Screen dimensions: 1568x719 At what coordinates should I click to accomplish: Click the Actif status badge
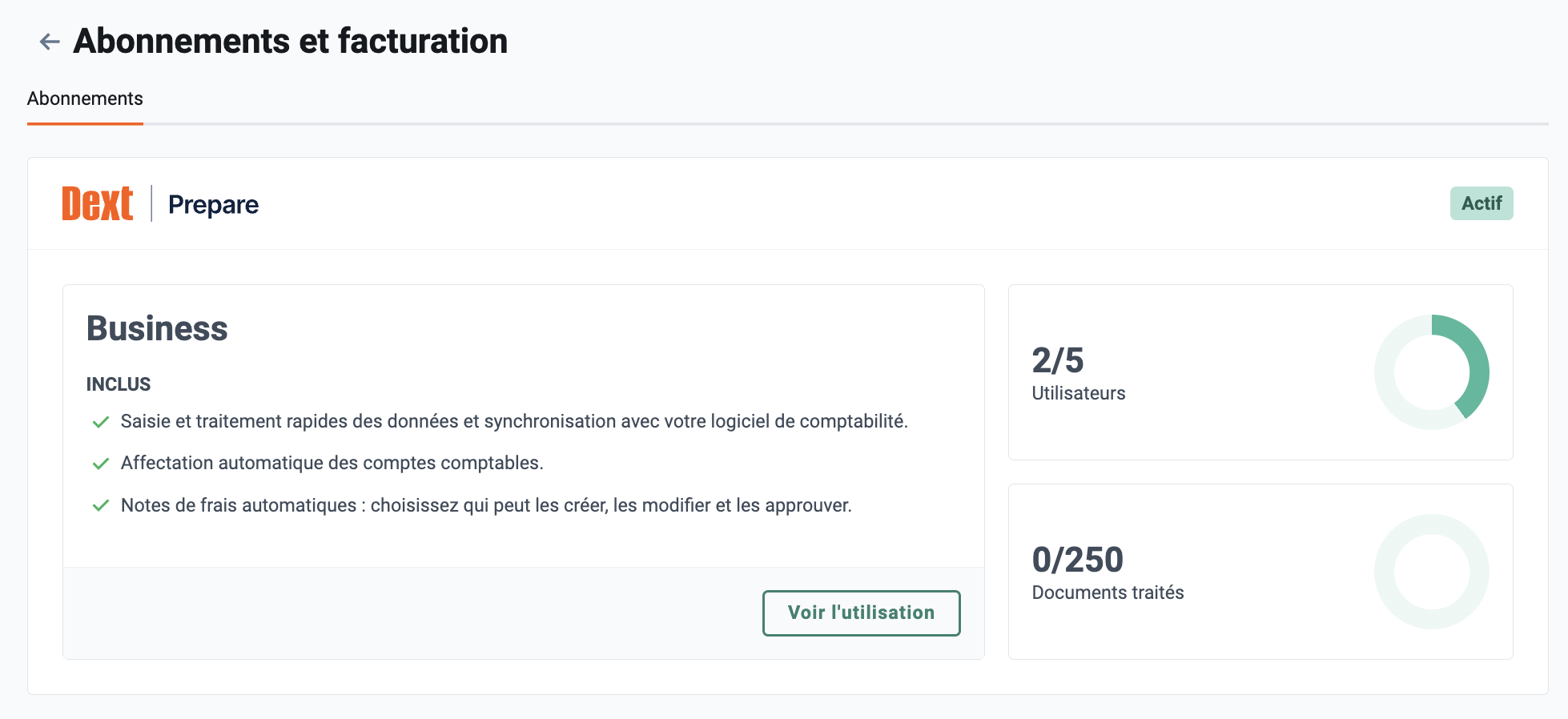click(x=1481, y=203)
